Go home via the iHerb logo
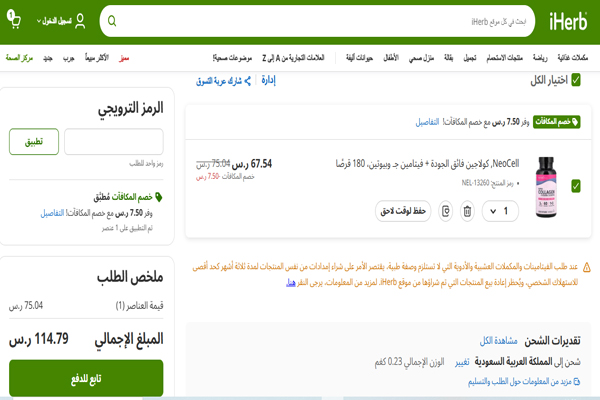Image resolution: width=600 pixels, height=400 pixels. pyautogui.click(x=568, y=21)
